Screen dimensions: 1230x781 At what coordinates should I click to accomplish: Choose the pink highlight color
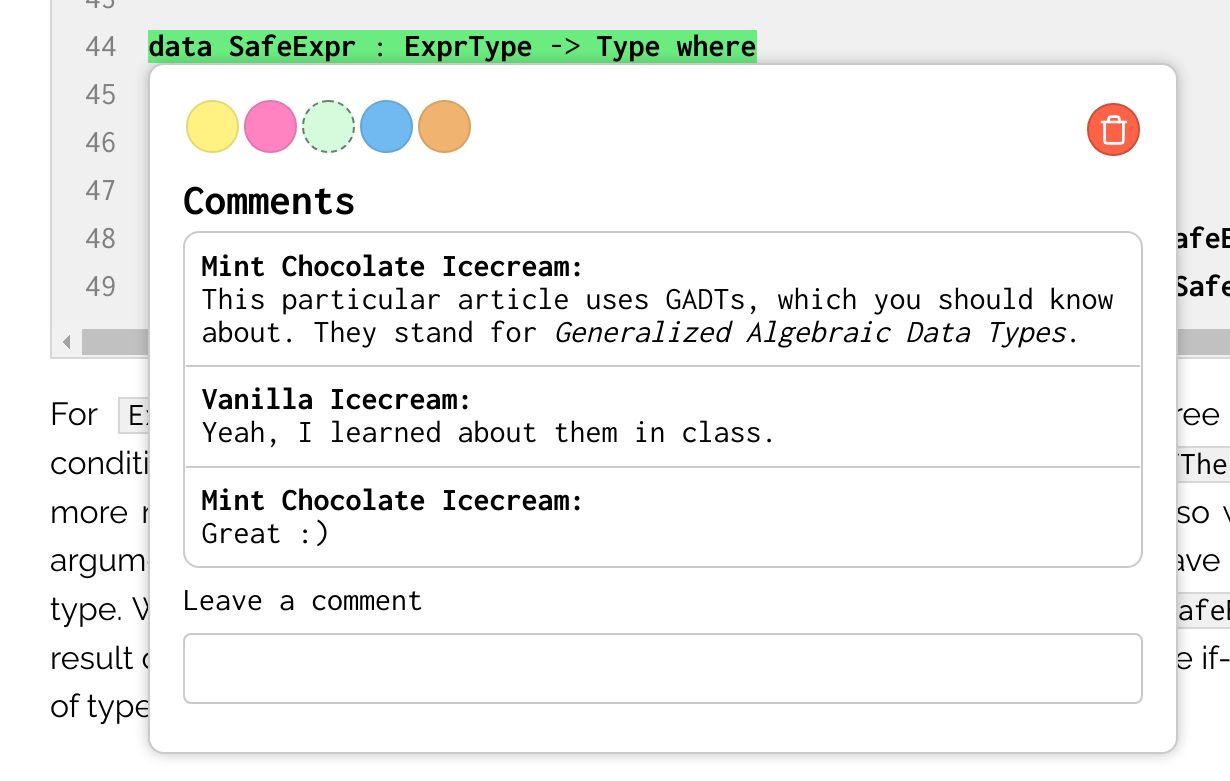coord(270,127)
